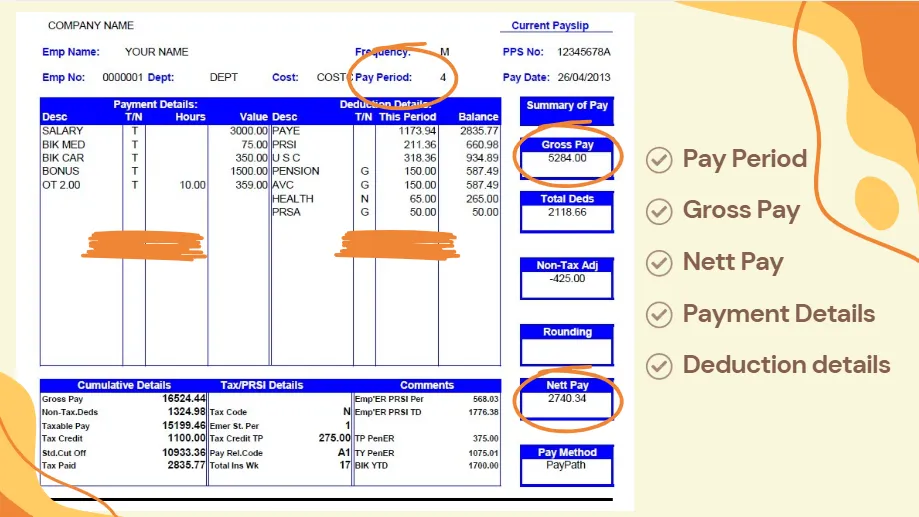This screenshot has width=919, height=517.
Task: Click BIK YTD value 1700.00
Action: pos(483,466)
